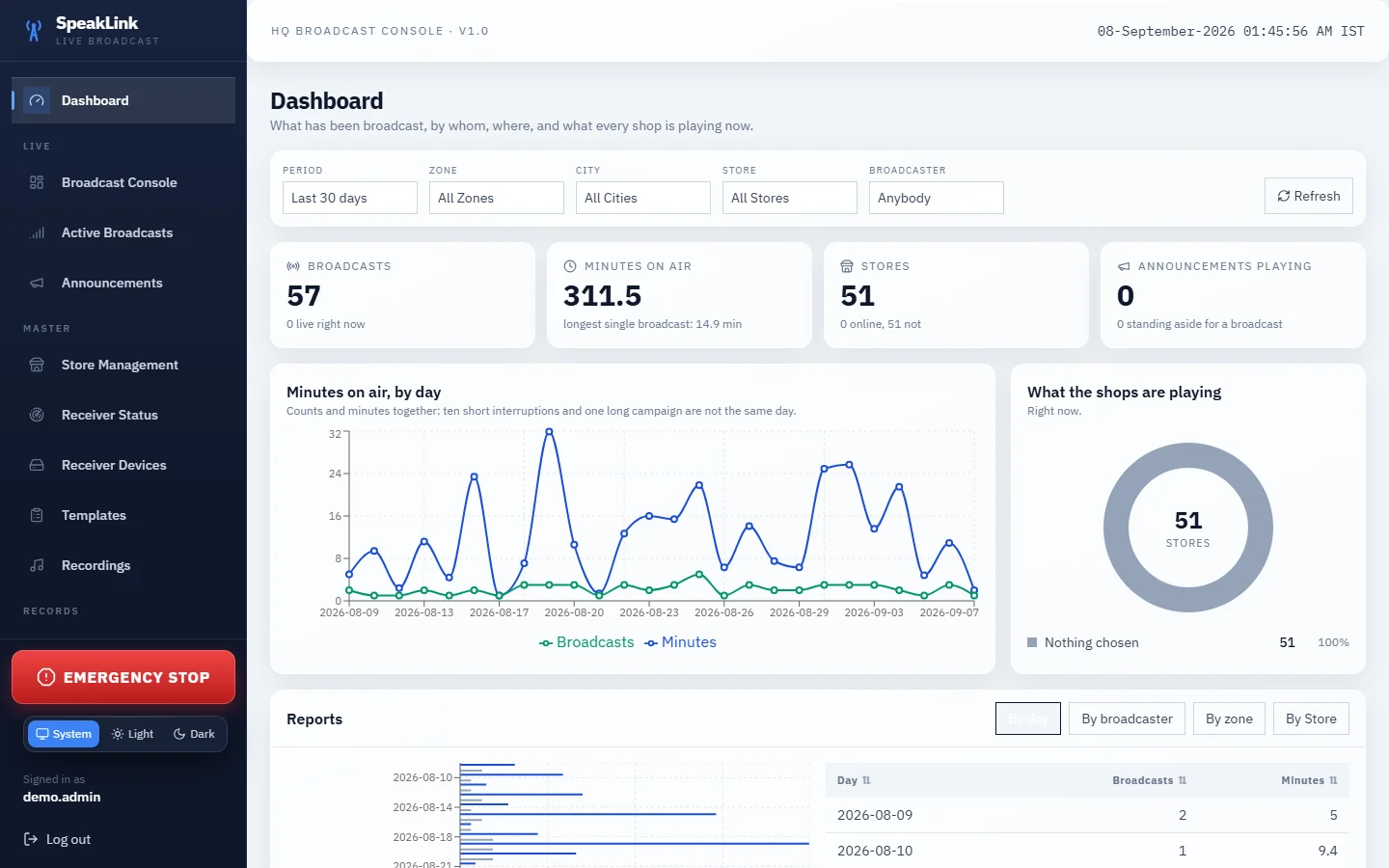Viewport: 1389px width, 868px height.
Task: Click the Announcements Playing megaphone icon
Action: coord(1124,266)
